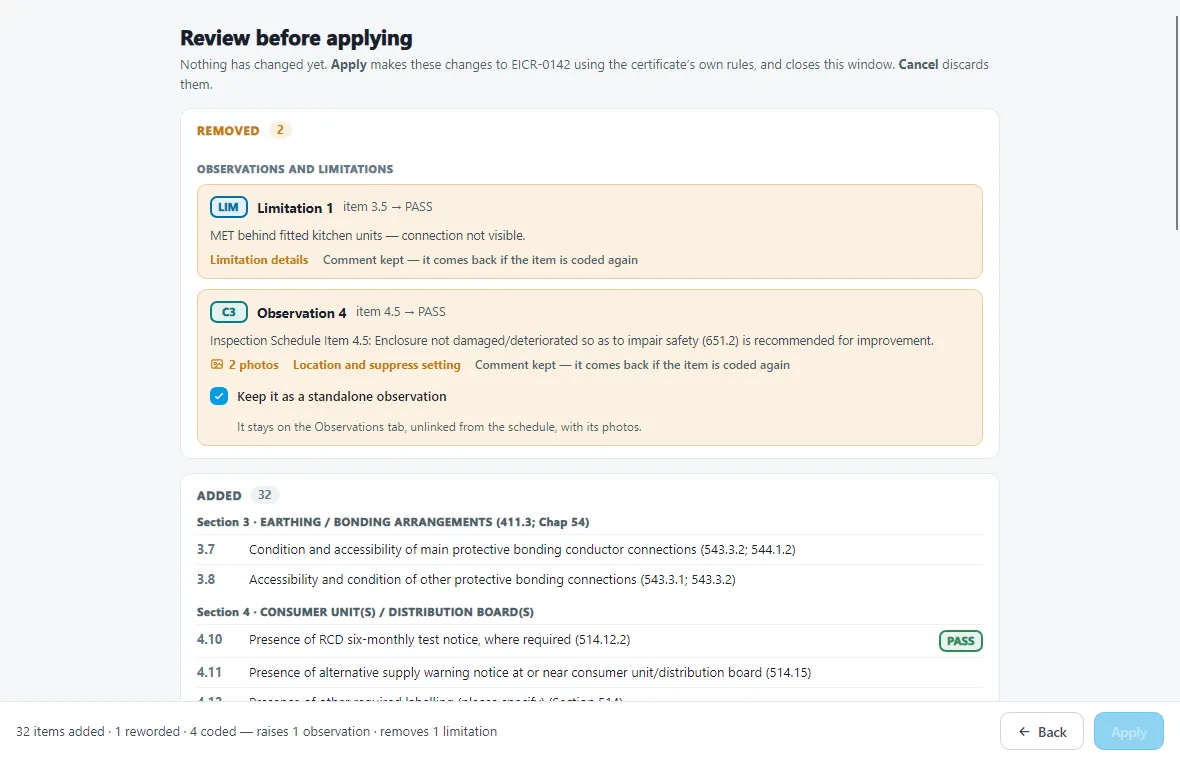Image resolution: width=1180 pixels, height=760 pixels.
Task: Select row 4.10 RCD six-monthly test notice
Action: 590,640
